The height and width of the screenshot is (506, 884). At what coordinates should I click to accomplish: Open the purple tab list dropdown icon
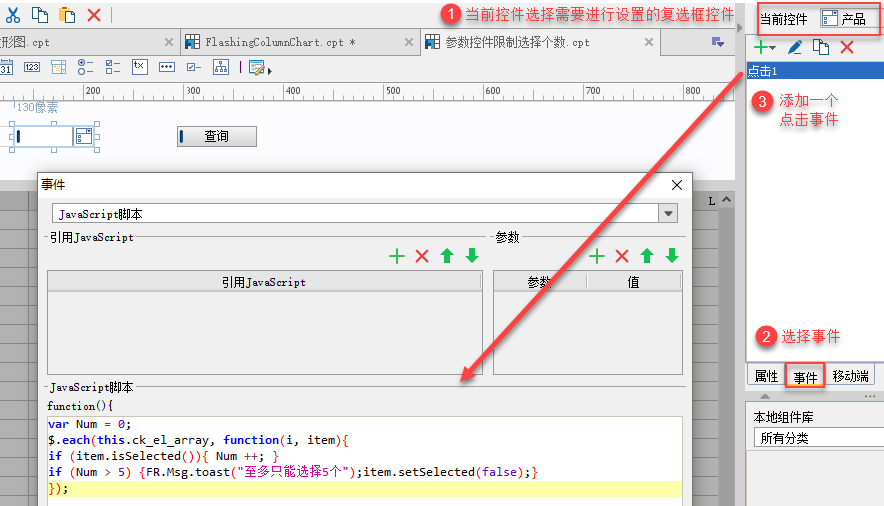718,42
